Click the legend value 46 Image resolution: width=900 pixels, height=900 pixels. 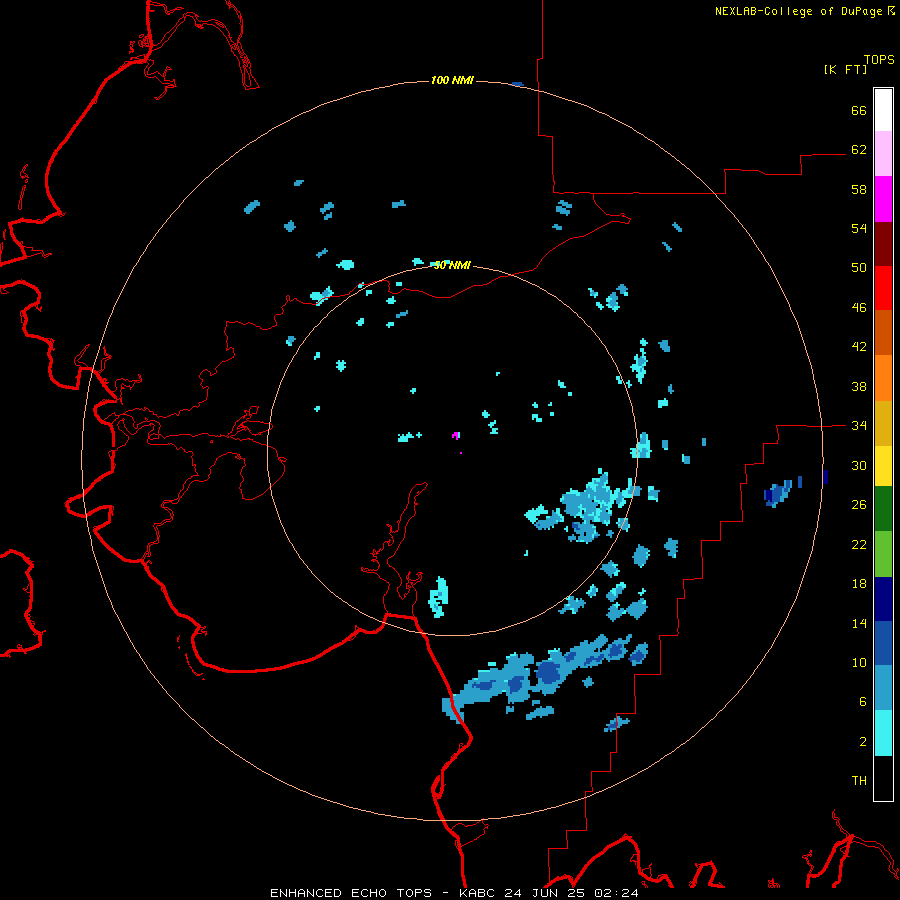click(859, 308)
